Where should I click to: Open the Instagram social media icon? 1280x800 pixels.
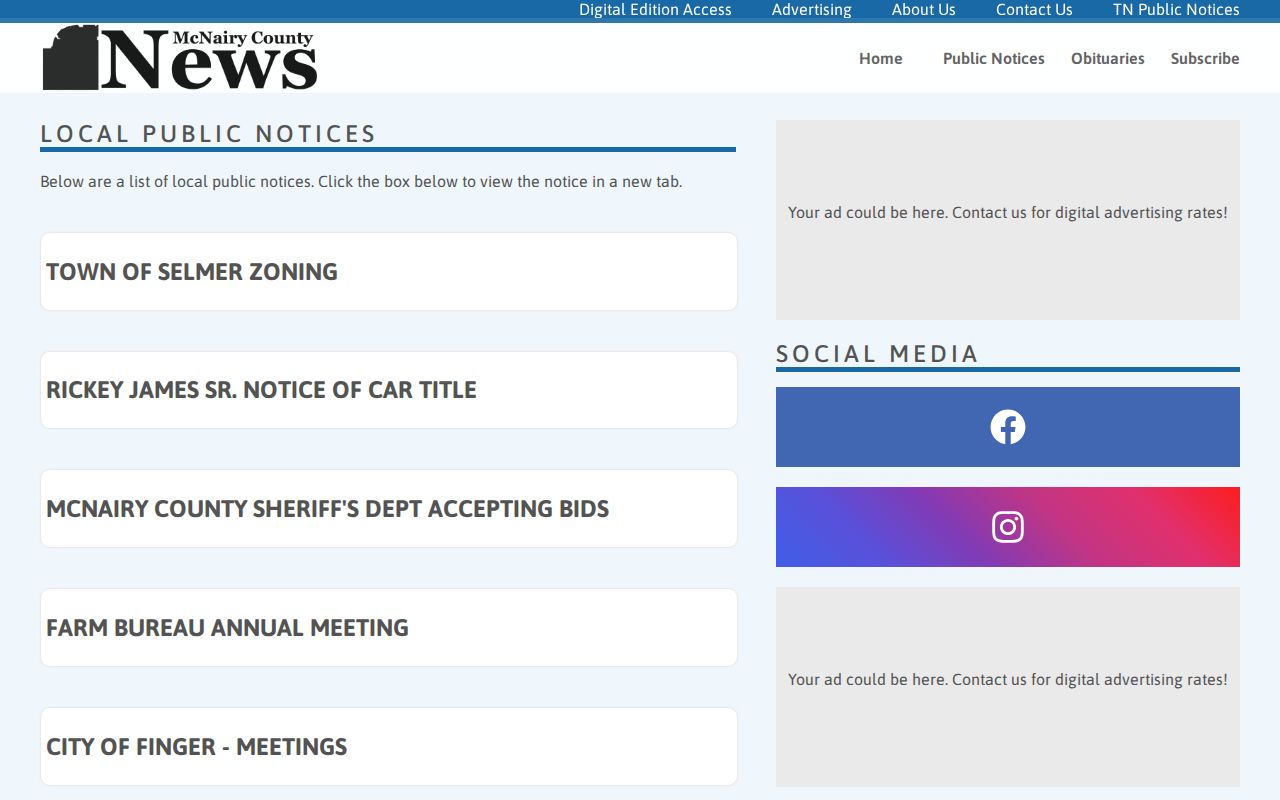[1007, 527]
